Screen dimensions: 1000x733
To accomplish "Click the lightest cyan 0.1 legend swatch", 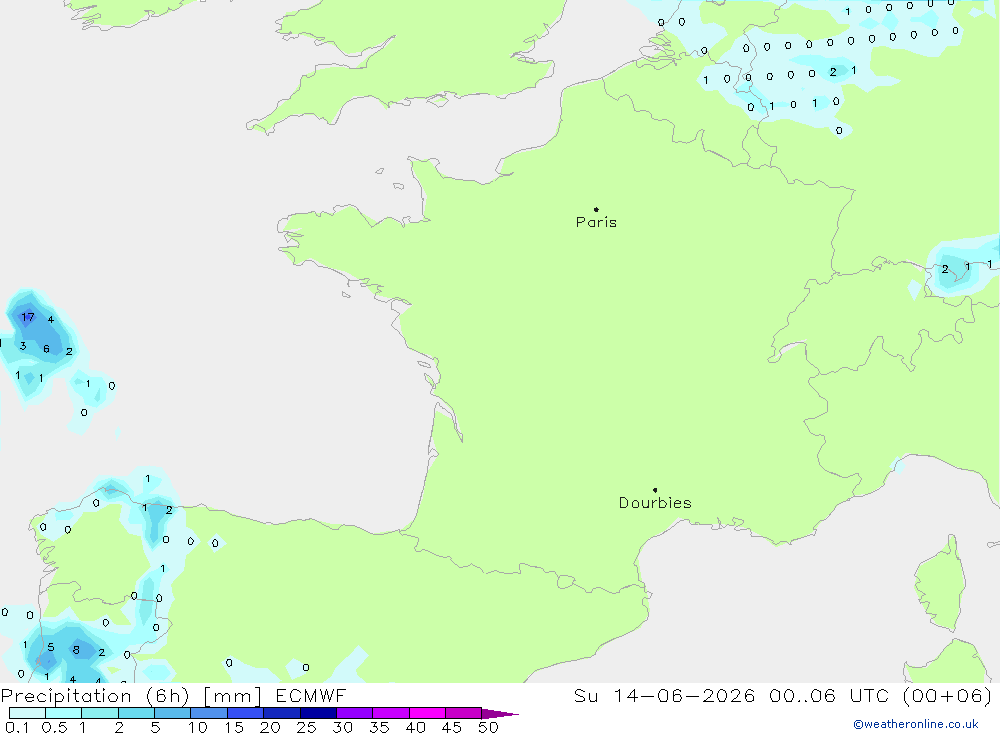I will point(27,713).
